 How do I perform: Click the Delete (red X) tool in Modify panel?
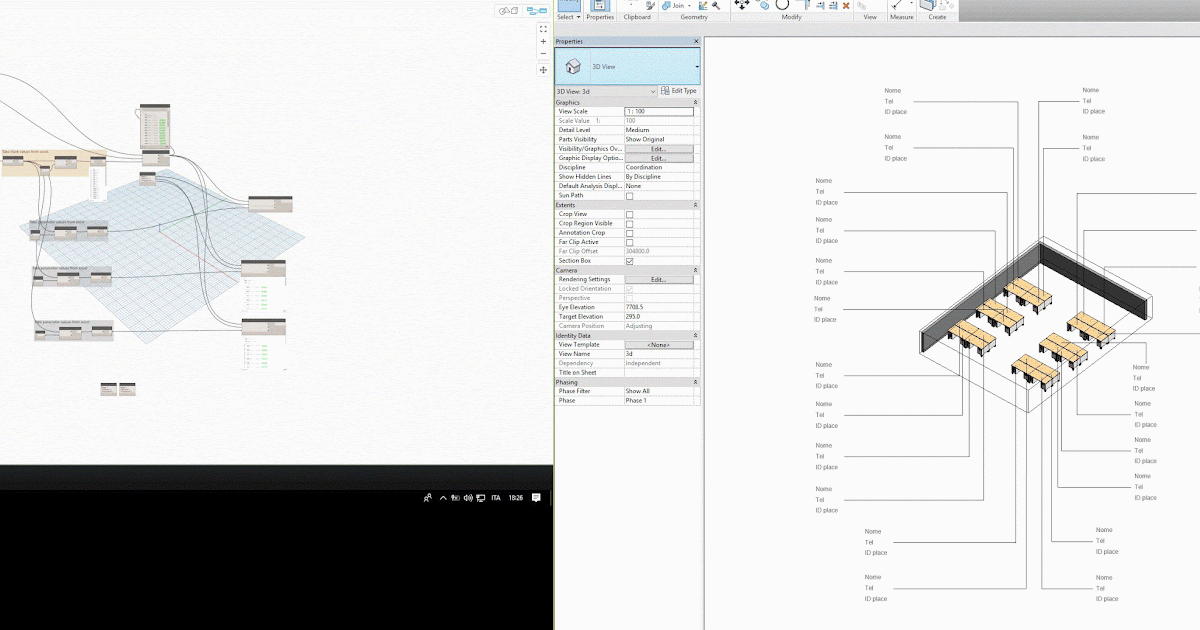(x=847, y=6)
